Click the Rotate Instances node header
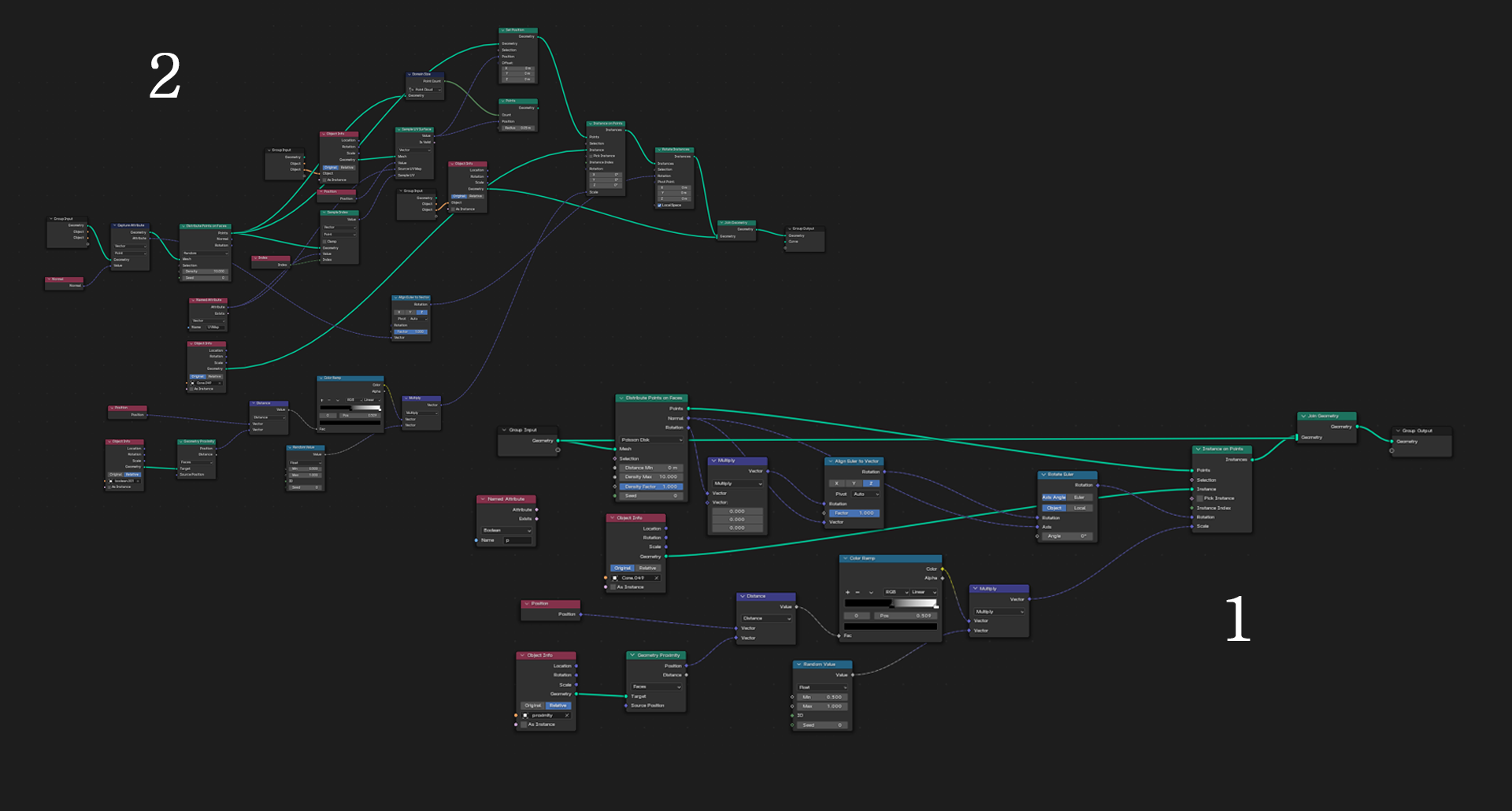The height and width of the screenshot is (811, 1512). point(675,149)
